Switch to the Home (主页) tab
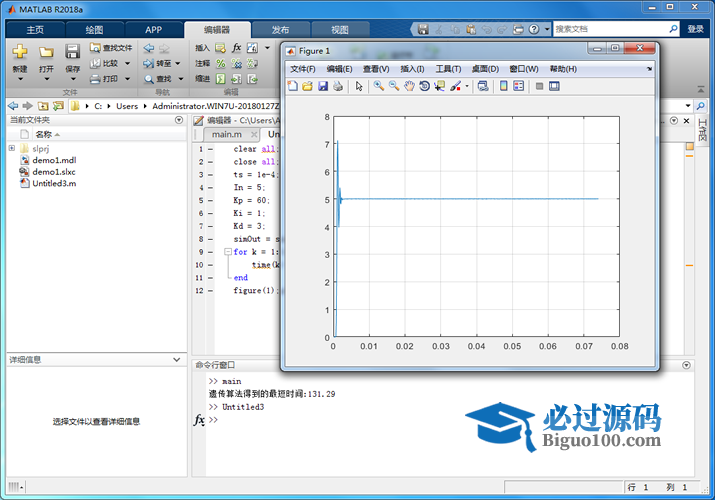Viewport: 715px width, 500px height. [35, 30]
